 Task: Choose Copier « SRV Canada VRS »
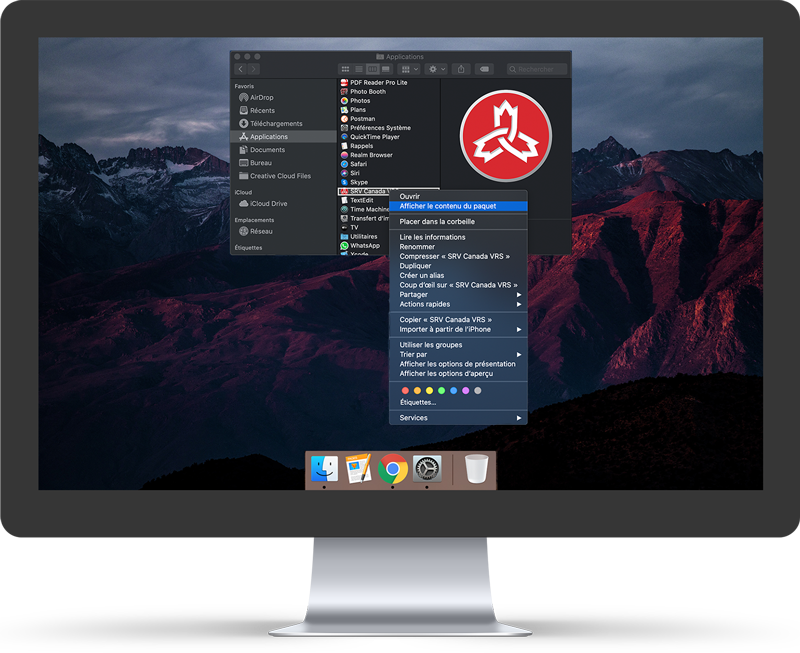458,320
